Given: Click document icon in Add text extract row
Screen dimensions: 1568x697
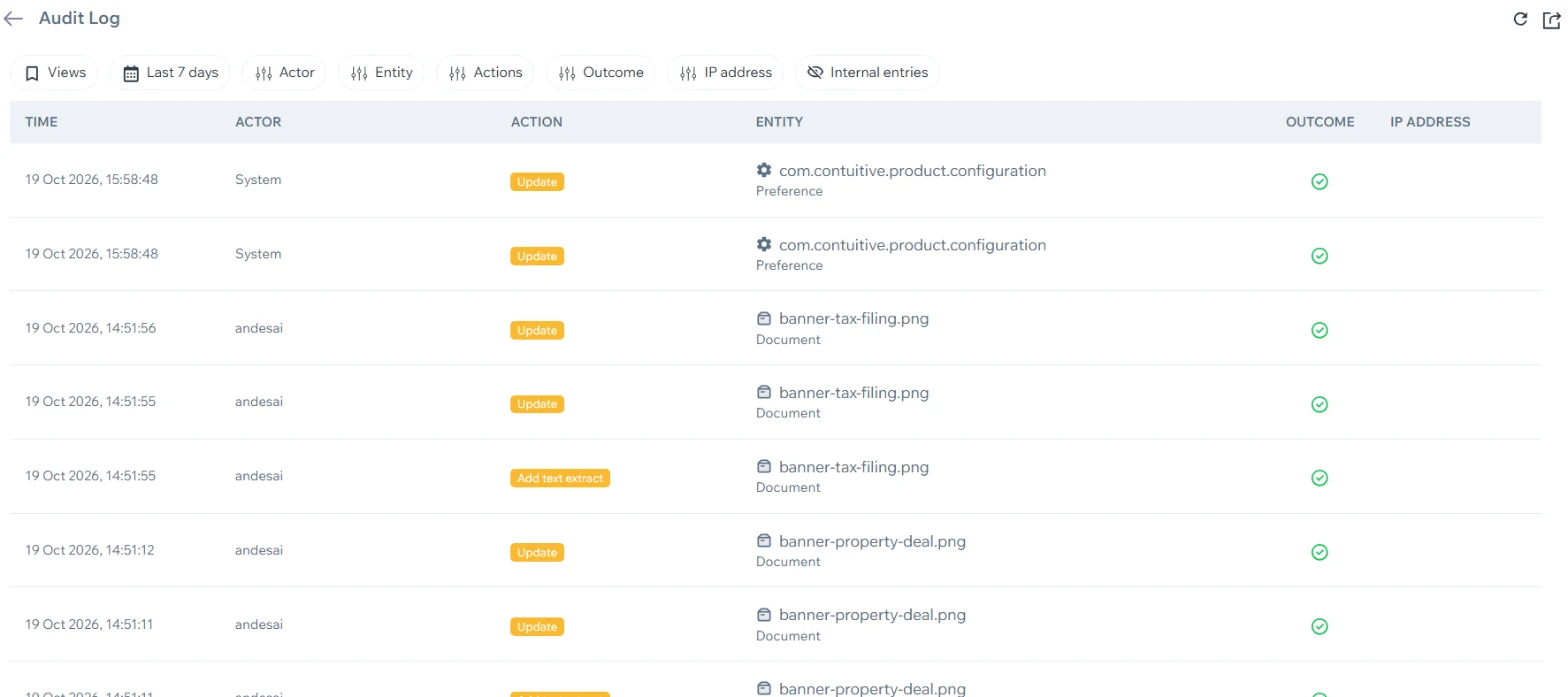Looking at the screenshot, I should point(764,467).
